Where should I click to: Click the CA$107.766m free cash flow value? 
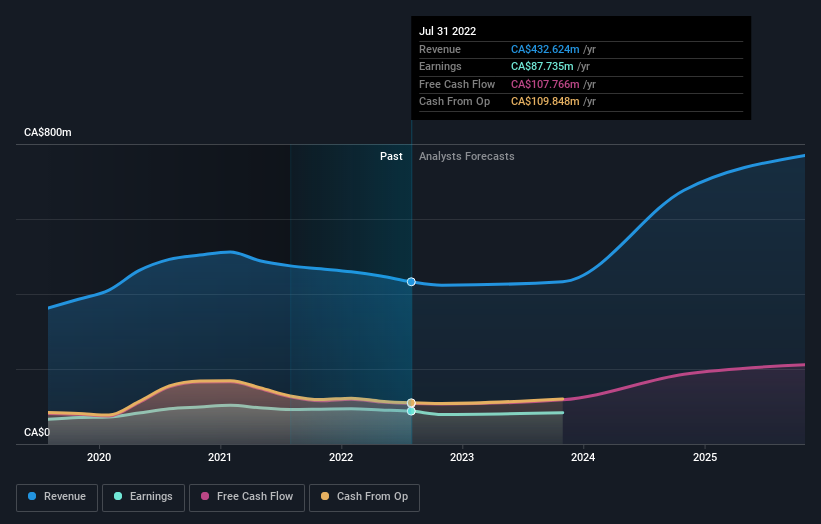click(x=545, y=84)
